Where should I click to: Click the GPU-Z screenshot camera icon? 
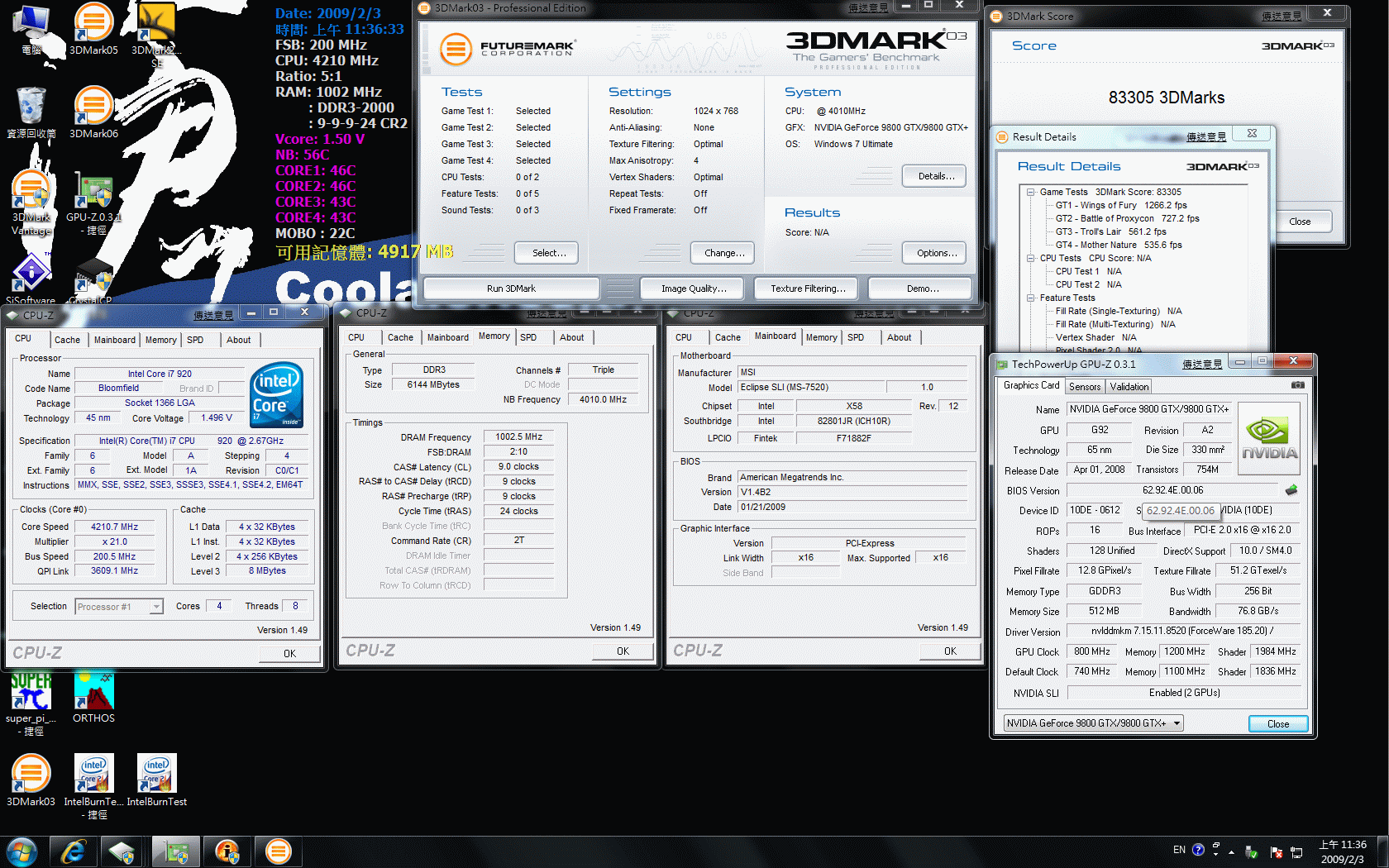tap(1298, 385)
